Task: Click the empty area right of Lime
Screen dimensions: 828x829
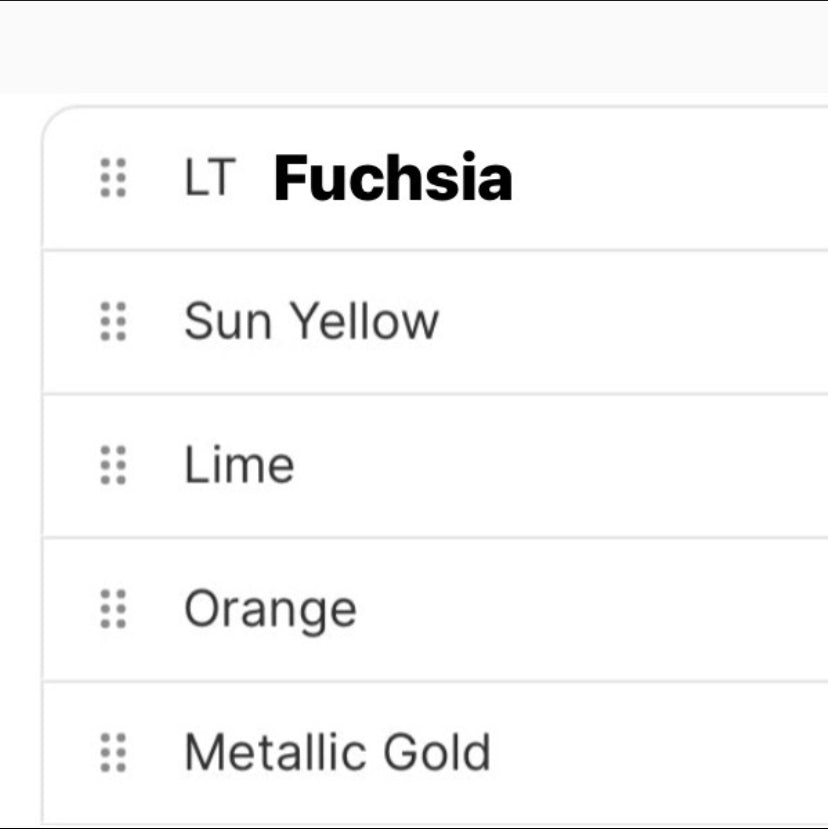Action: tap(560, 465)
